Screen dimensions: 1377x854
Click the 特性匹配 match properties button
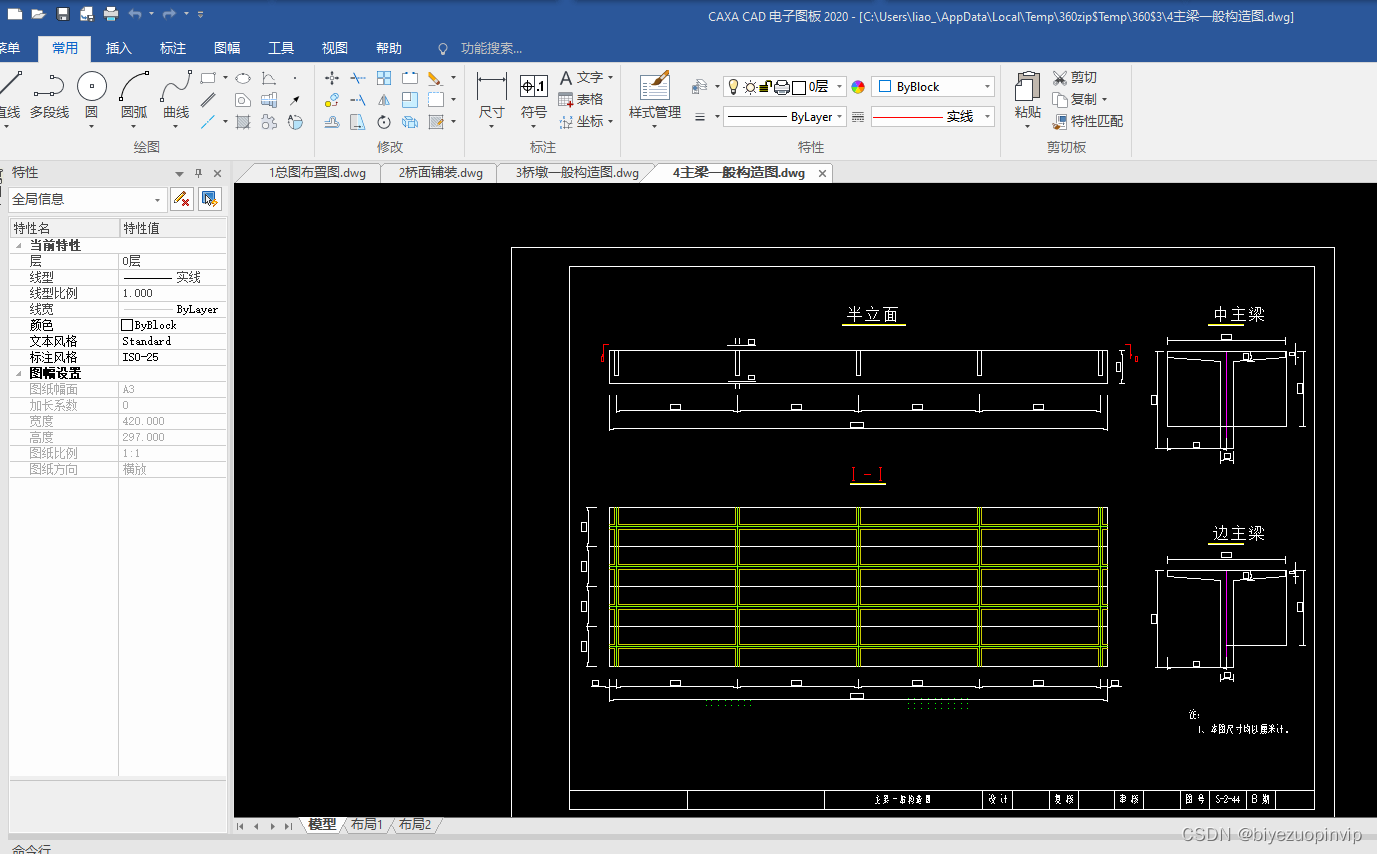[1088, 122]
